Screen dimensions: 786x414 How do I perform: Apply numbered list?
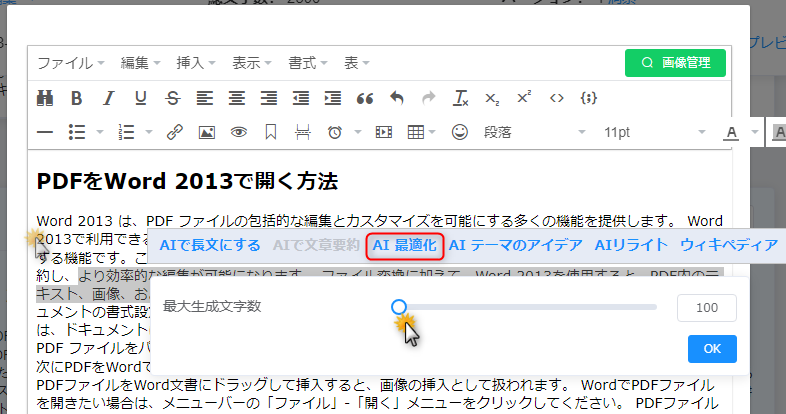(x=126, y=132)
